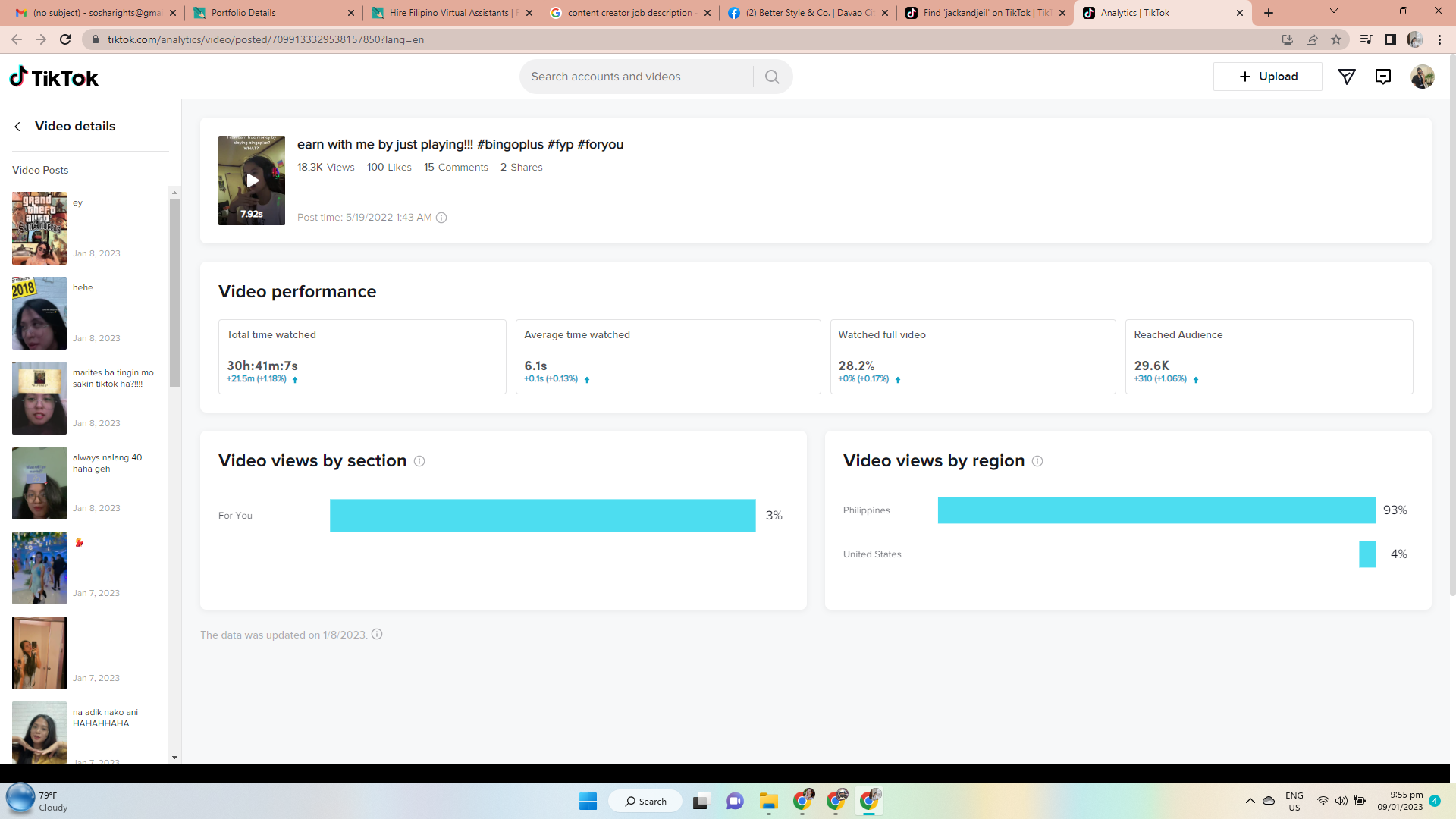Bookmark this page with star icon
The width and height of the screenshot is (1456, 819).
pyautogui.click(x=1336, y=39)
